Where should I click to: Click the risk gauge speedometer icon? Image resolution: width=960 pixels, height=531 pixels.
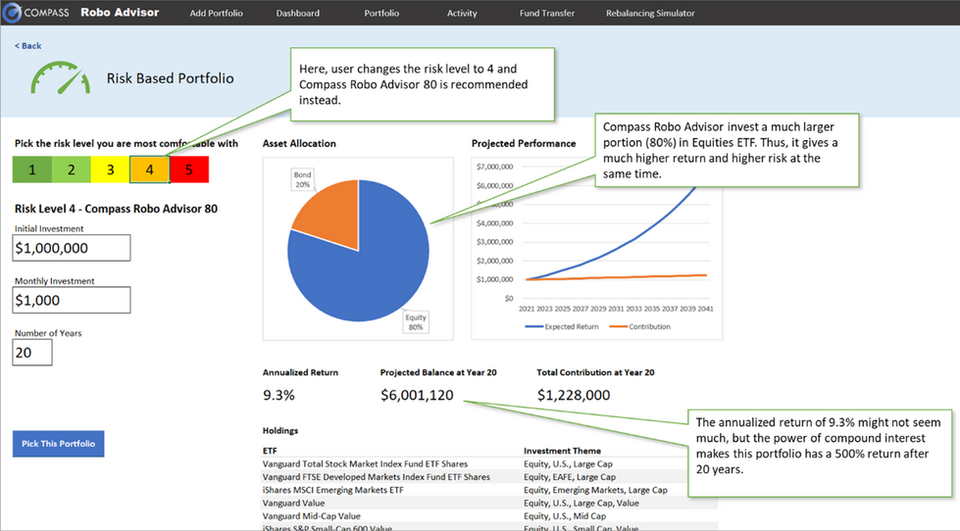point(61,78)
